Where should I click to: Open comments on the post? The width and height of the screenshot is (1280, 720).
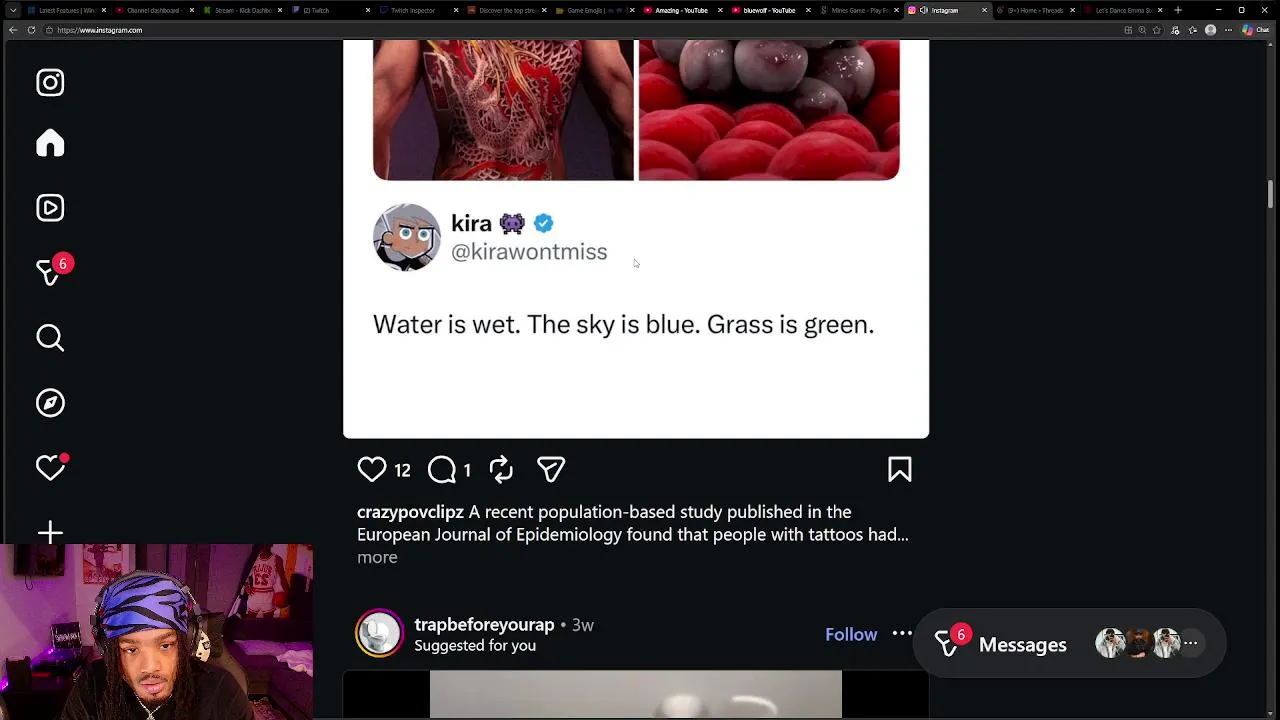click(442, 469)
